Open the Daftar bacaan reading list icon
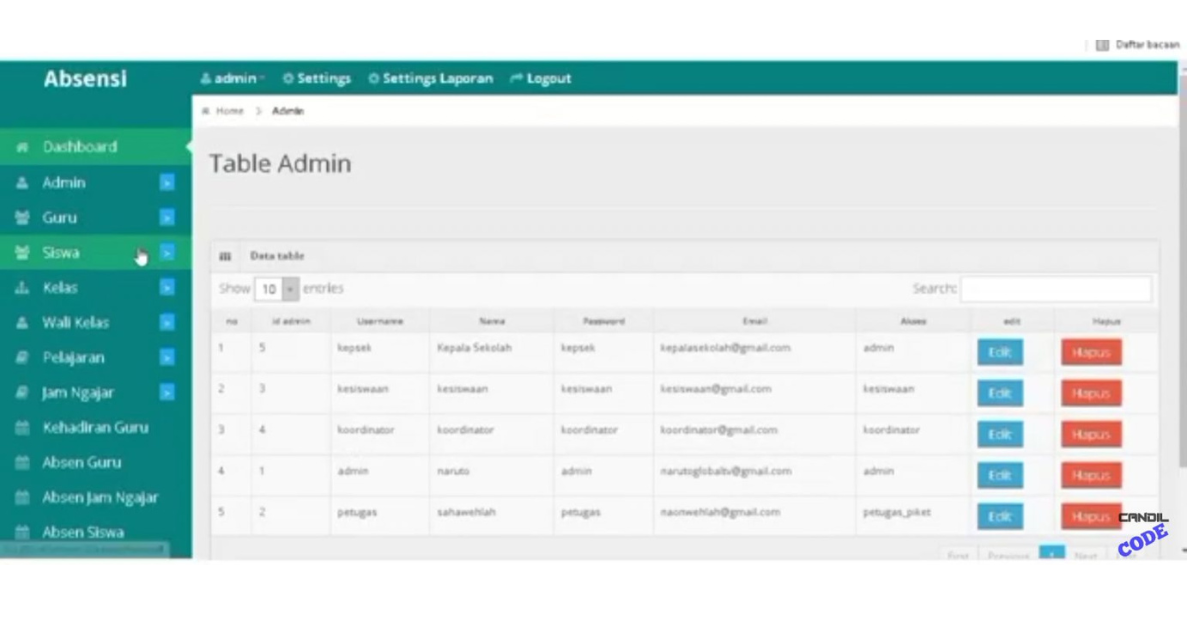Screen dimensions: 1200x628 [1102, 45]
